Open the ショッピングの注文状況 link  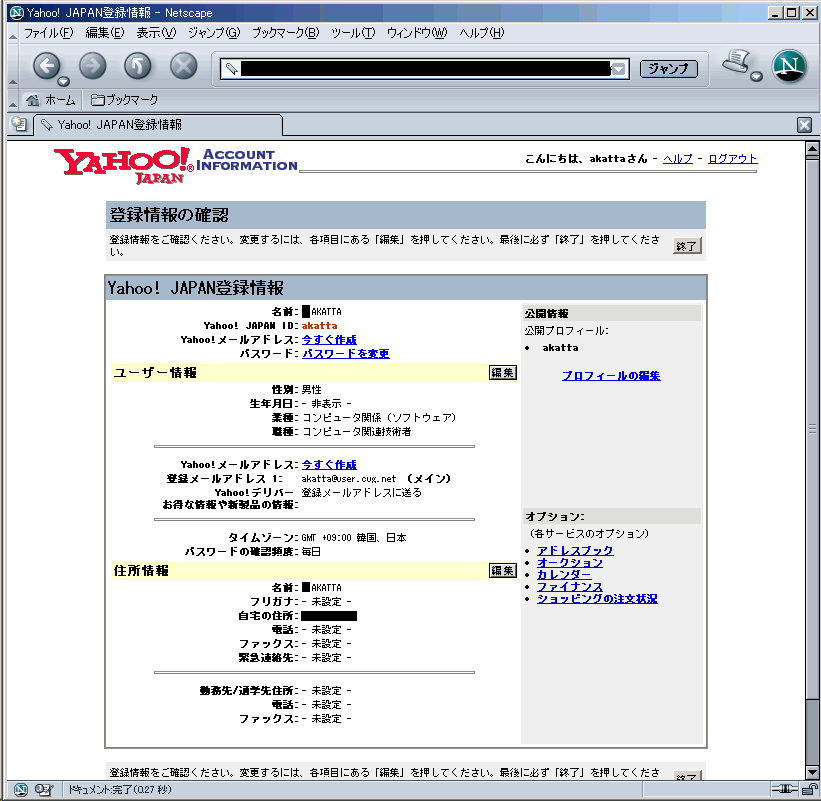coord(597,598)
